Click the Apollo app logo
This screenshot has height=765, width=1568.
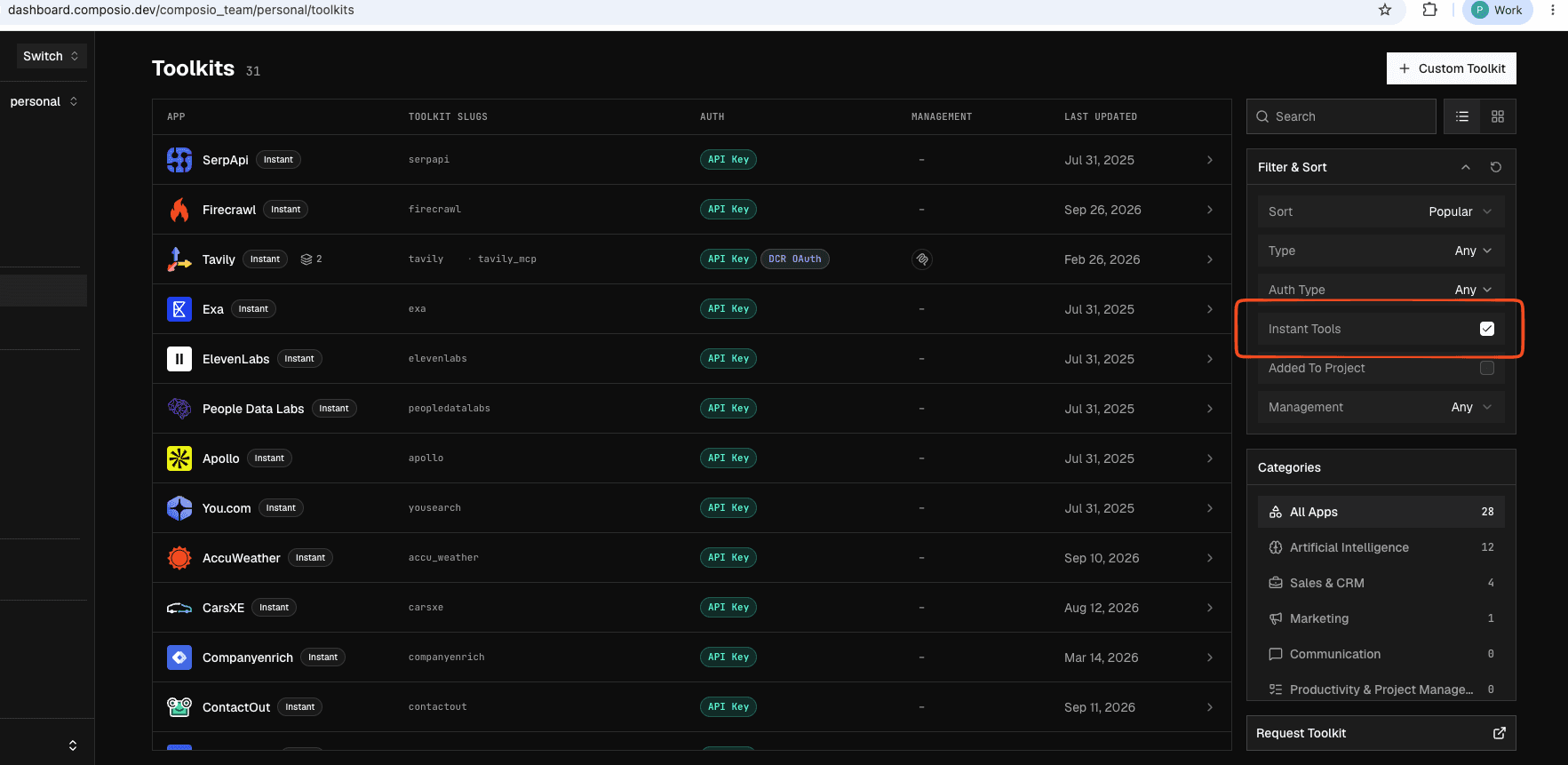(x=179, y=458)
